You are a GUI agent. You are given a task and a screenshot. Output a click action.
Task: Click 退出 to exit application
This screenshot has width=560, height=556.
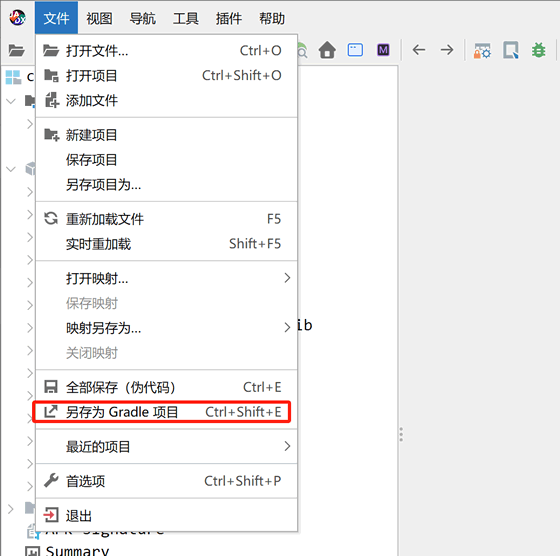click(166, 516)
